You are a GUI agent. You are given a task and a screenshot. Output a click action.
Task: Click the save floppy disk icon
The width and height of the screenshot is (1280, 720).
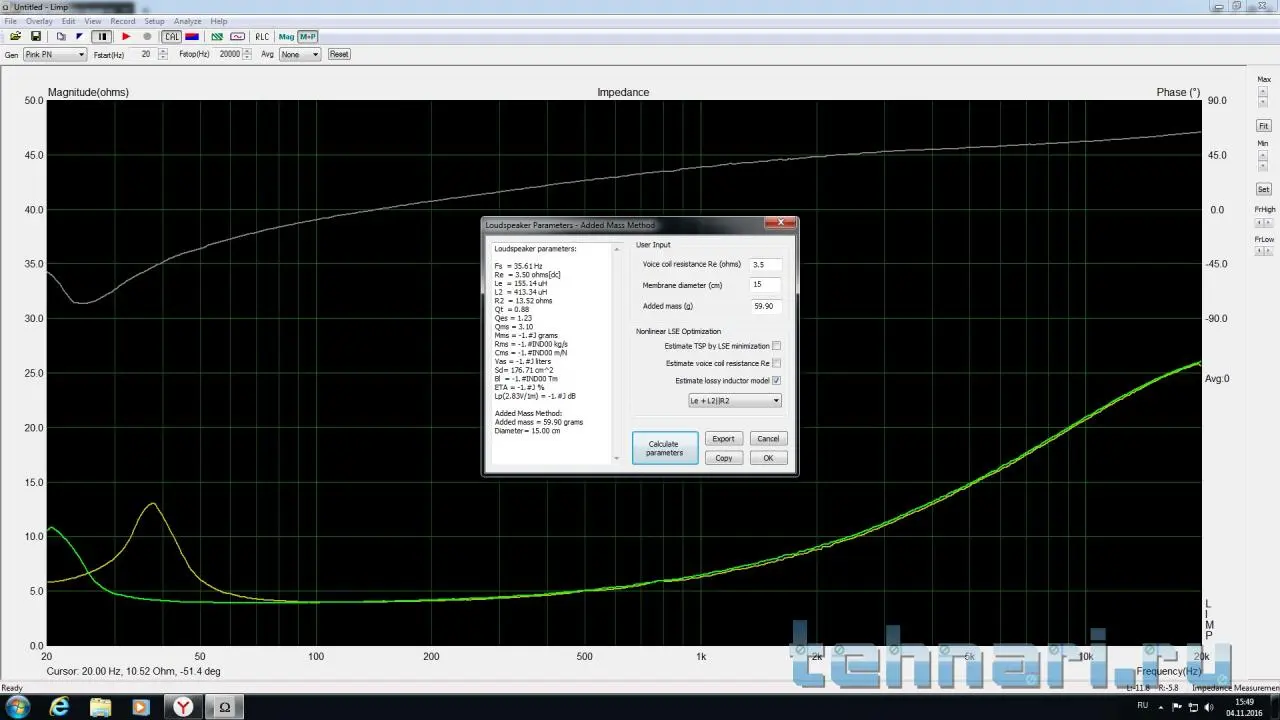click(36, 37)
